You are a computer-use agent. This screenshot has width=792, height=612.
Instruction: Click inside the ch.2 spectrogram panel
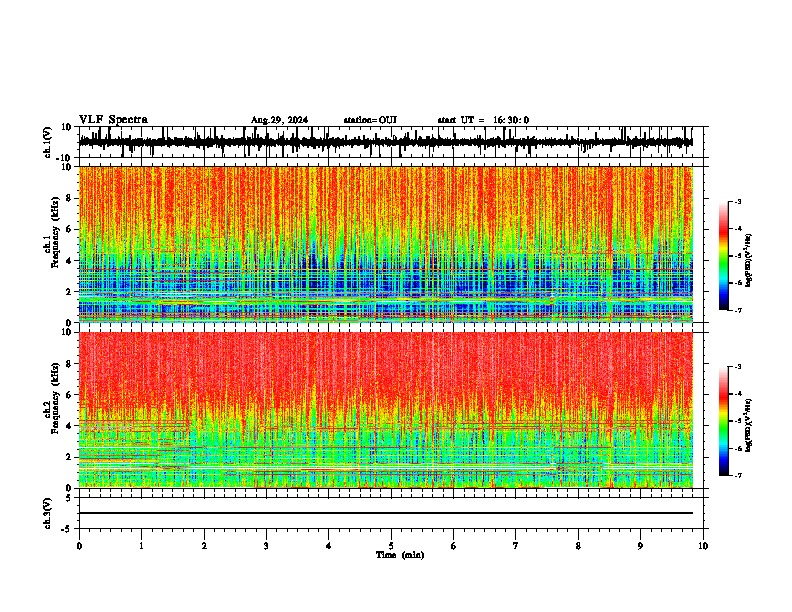[x=386, y=410]
